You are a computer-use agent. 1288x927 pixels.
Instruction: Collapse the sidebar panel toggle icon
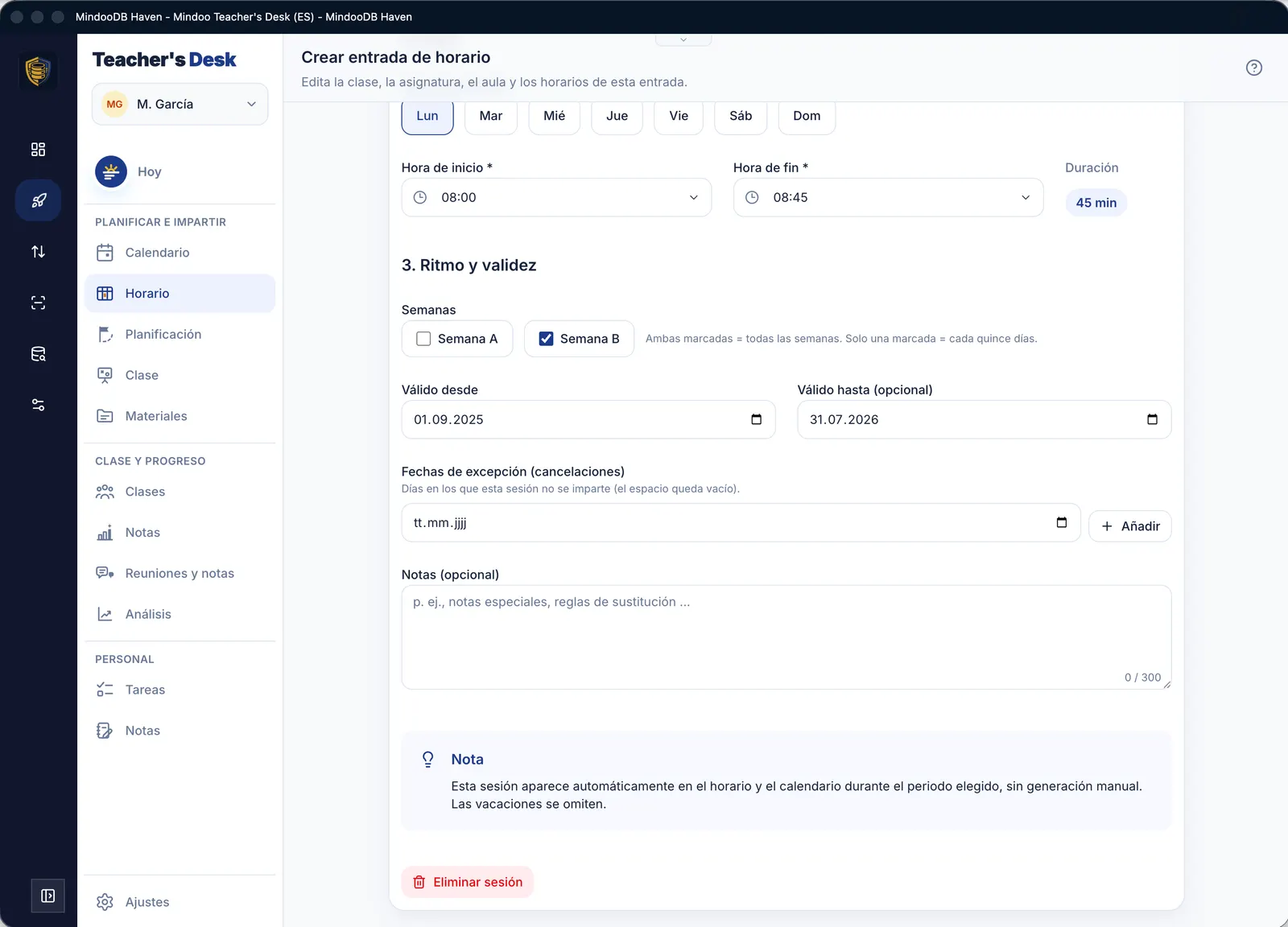point(47,896)
